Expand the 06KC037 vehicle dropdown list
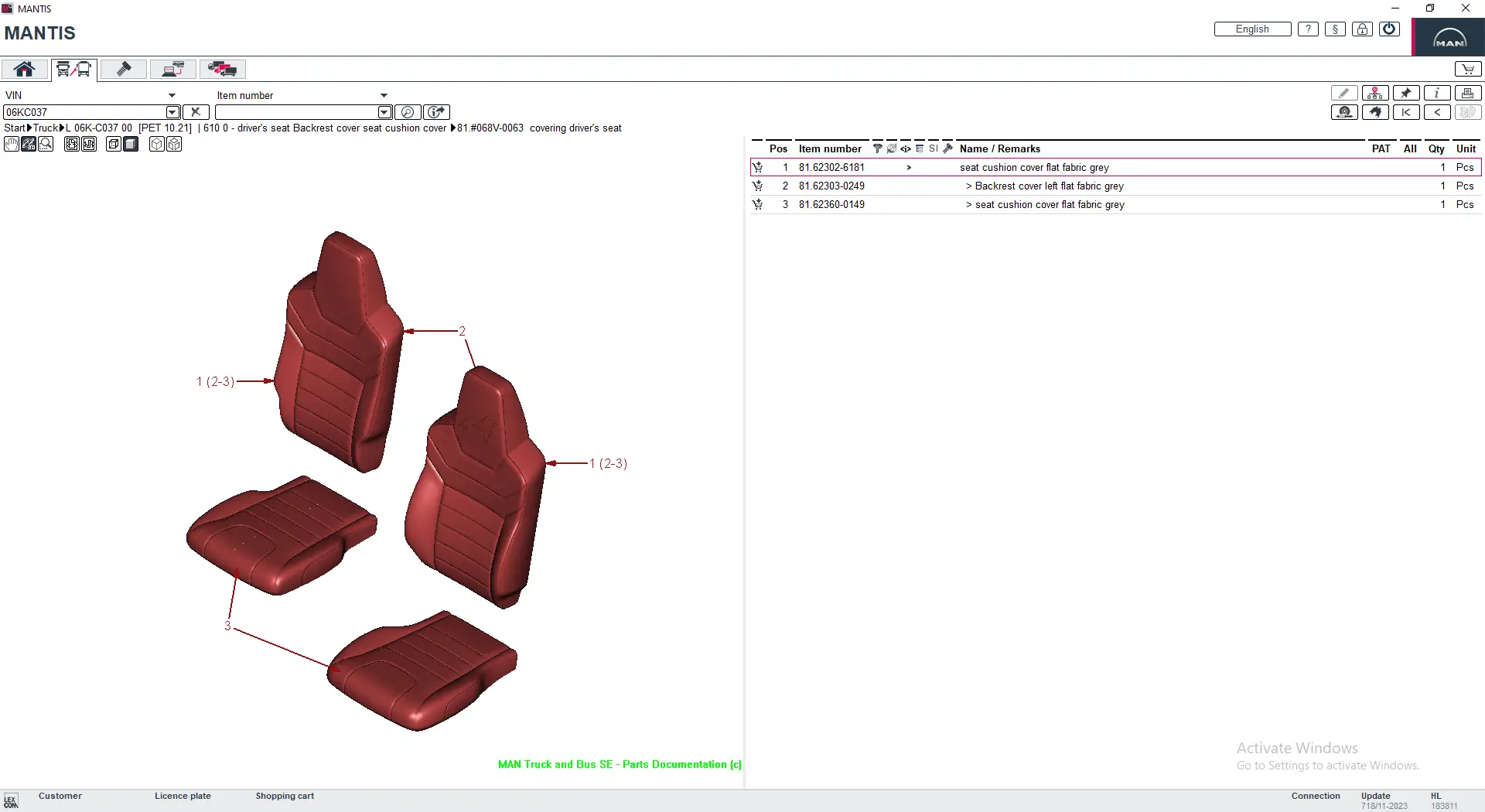 171,112
